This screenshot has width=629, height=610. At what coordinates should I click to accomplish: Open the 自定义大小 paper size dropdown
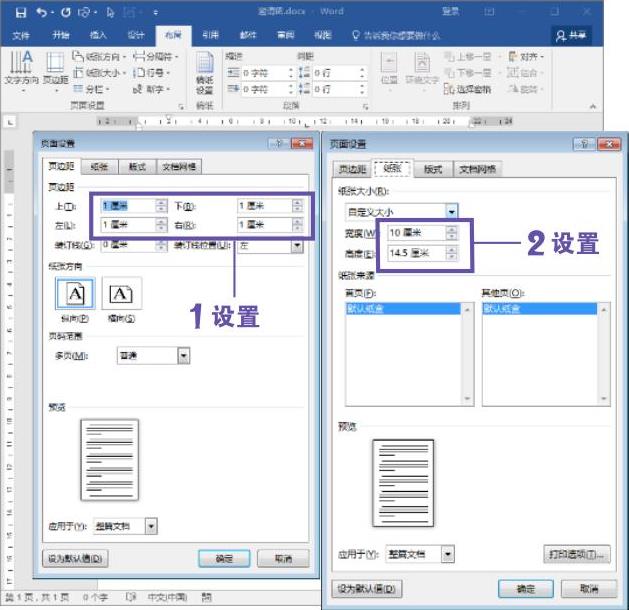point(452,211)
